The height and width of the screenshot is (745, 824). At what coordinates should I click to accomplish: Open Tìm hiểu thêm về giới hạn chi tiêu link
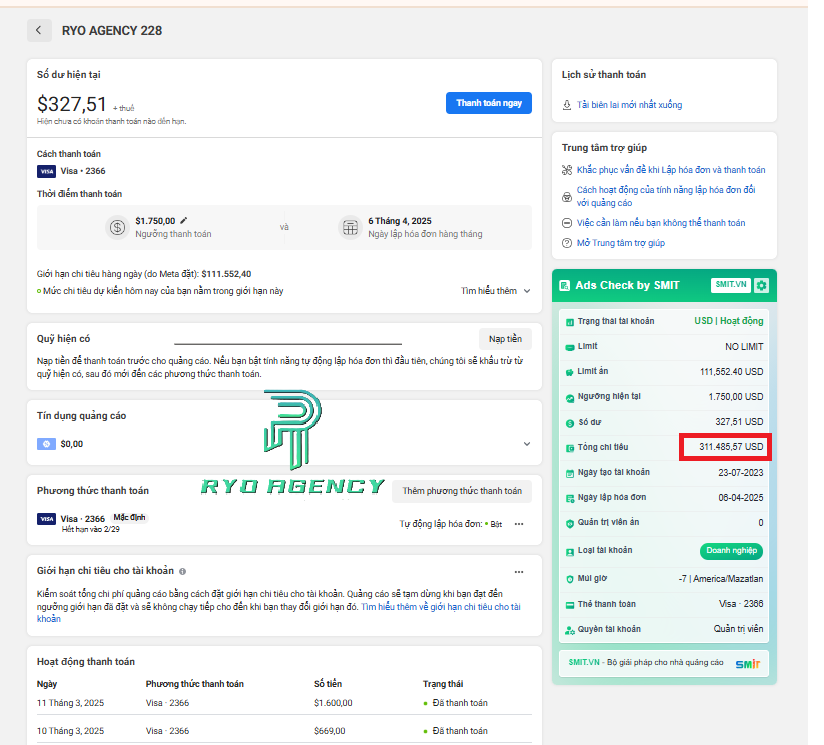(x=279, y=613)
